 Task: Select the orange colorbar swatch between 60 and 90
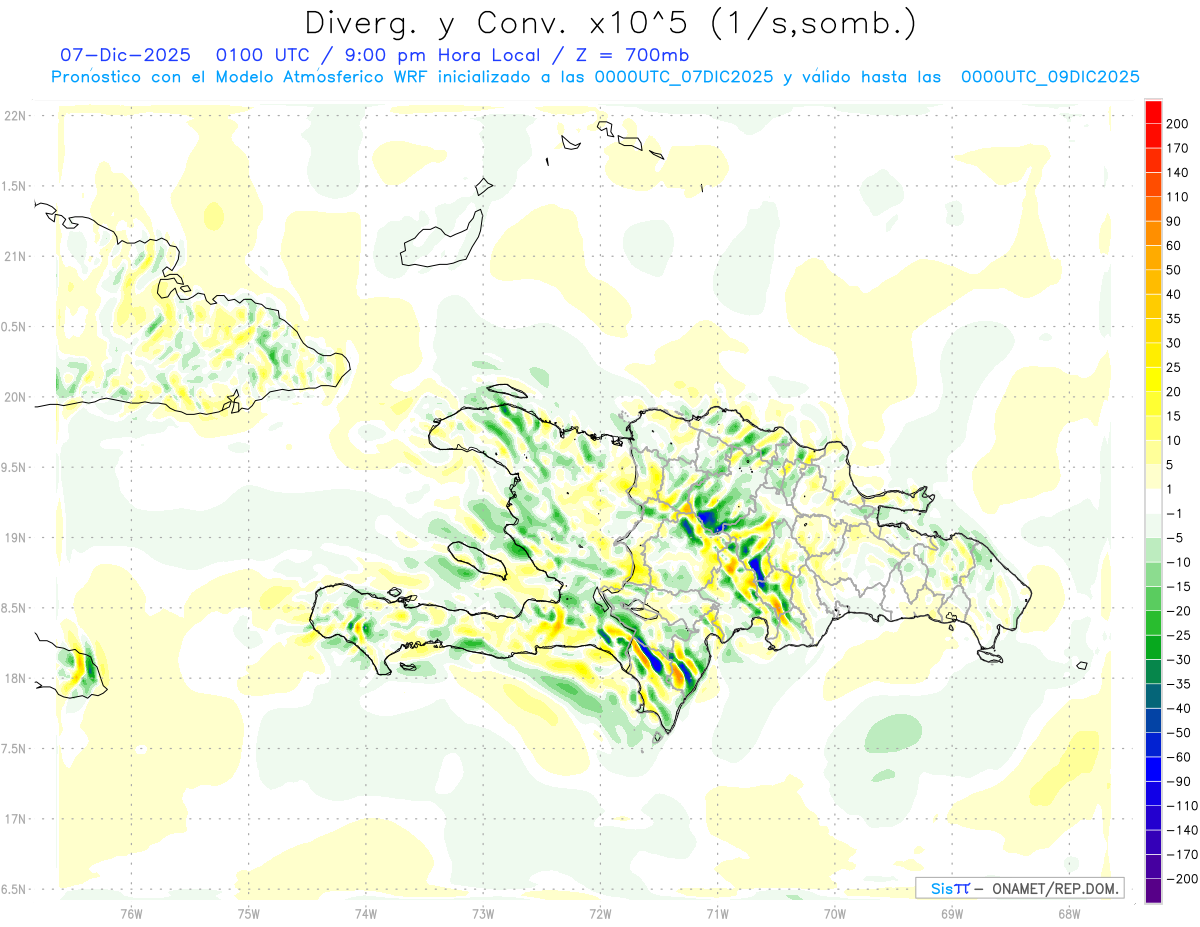(x=1153, y=234)
